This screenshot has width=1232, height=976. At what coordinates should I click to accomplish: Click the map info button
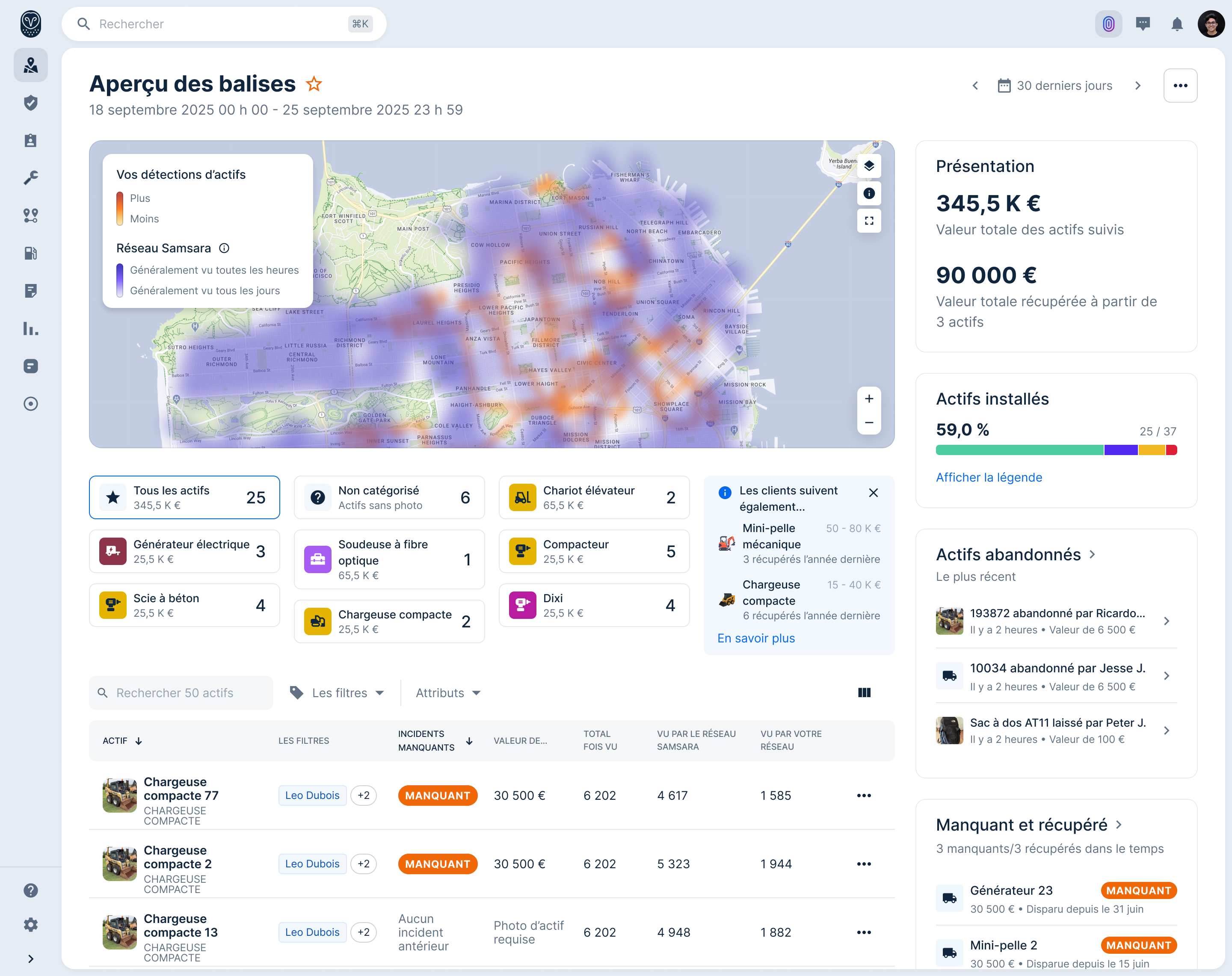869,193
